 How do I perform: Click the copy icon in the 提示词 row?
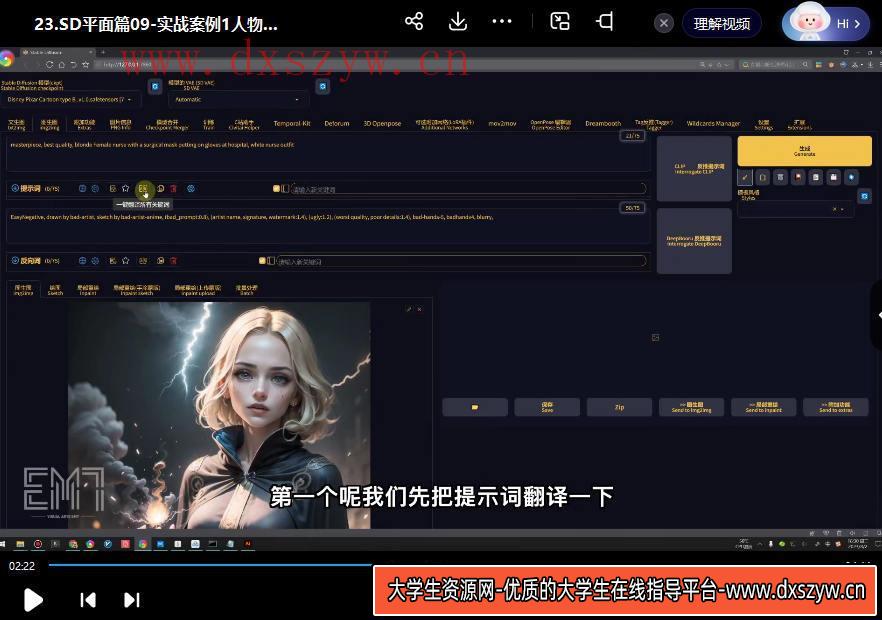tap(161, 188)
